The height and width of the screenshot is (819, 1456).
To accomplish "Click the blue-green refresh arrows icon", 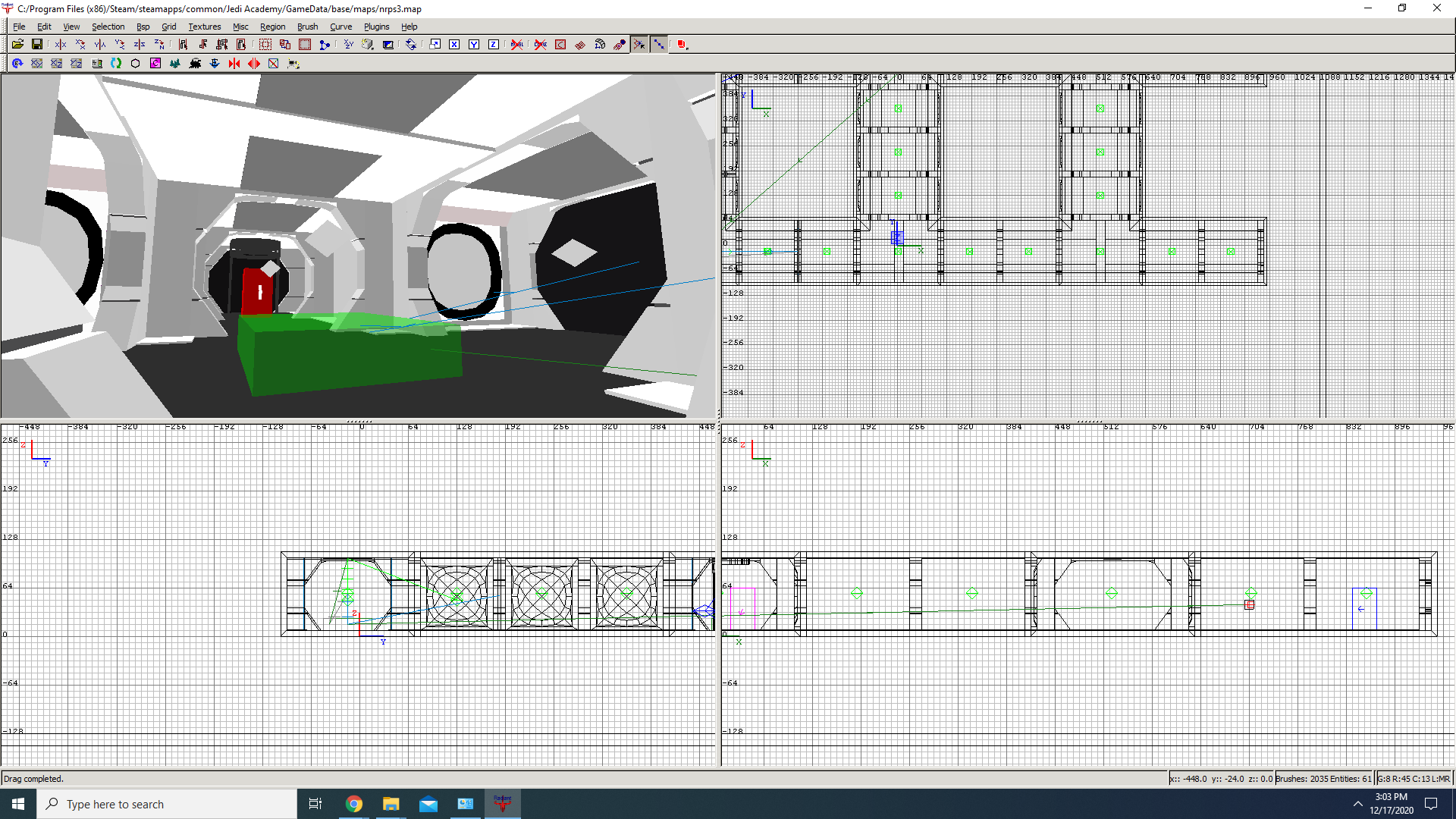I will (116, 64).
